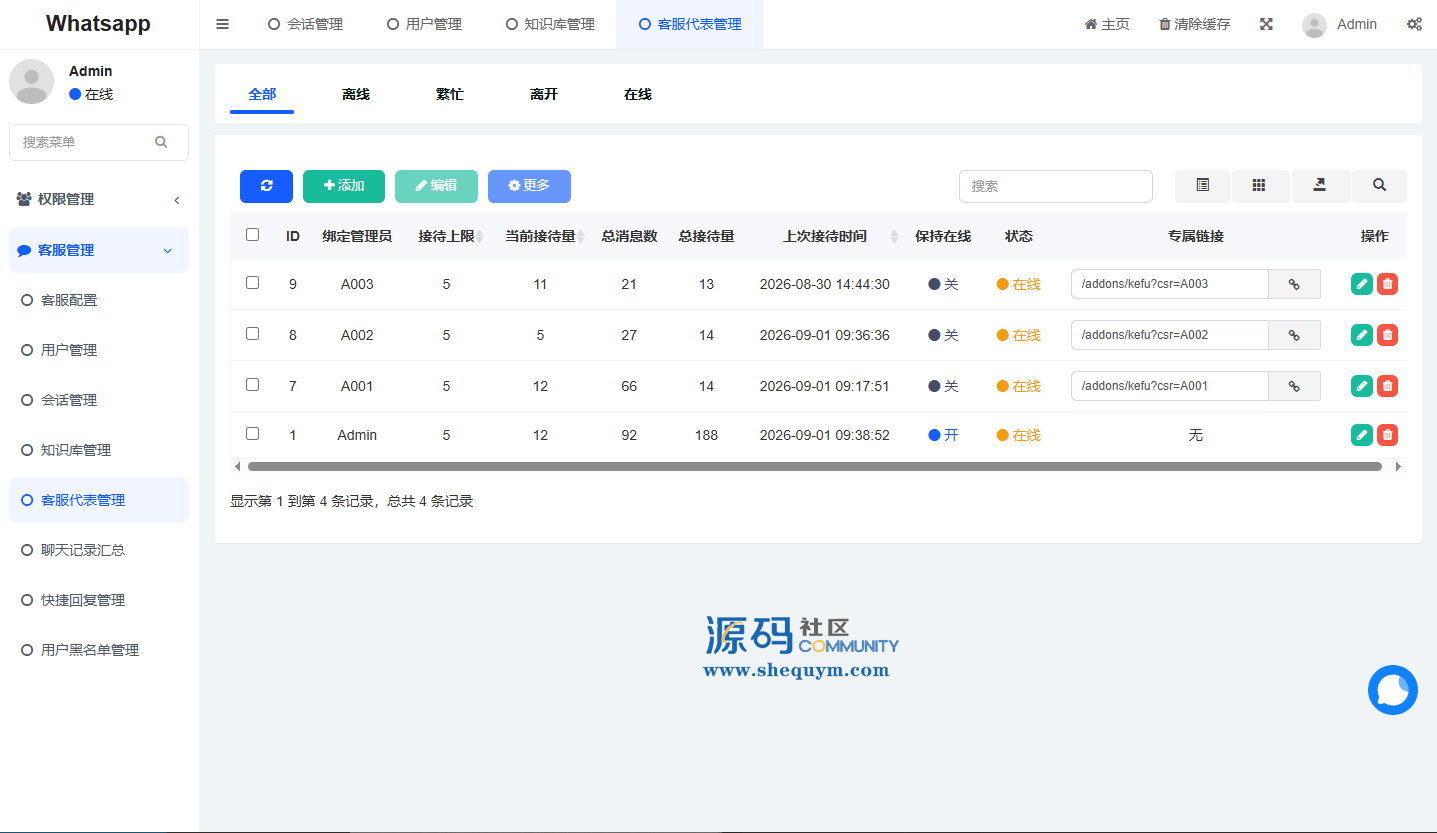
Task: Check the checkbox for row ID 9
Action: [252, 283]
